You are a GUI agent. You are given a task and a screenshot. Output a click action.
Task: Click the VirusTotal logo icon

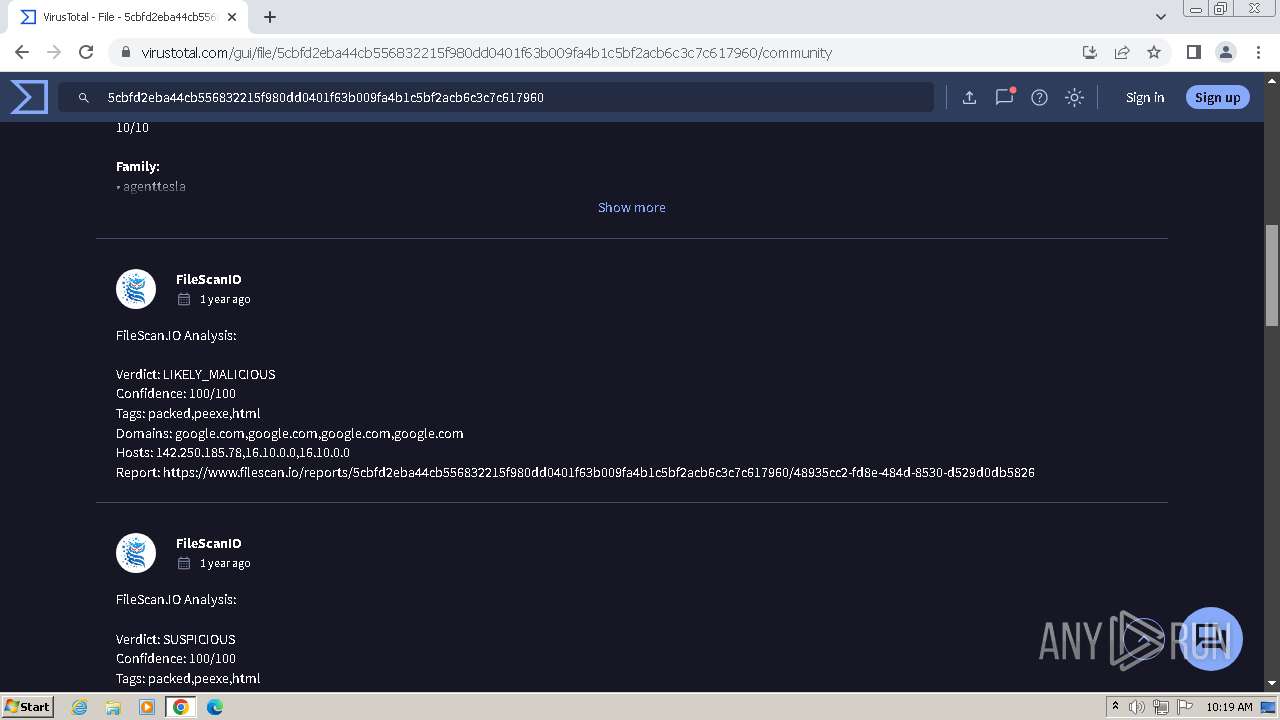click(29, 97)
